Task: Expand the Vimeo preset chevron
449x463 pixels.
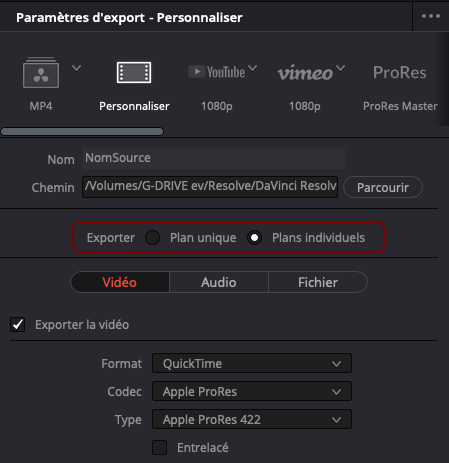Action: (340, 68)
